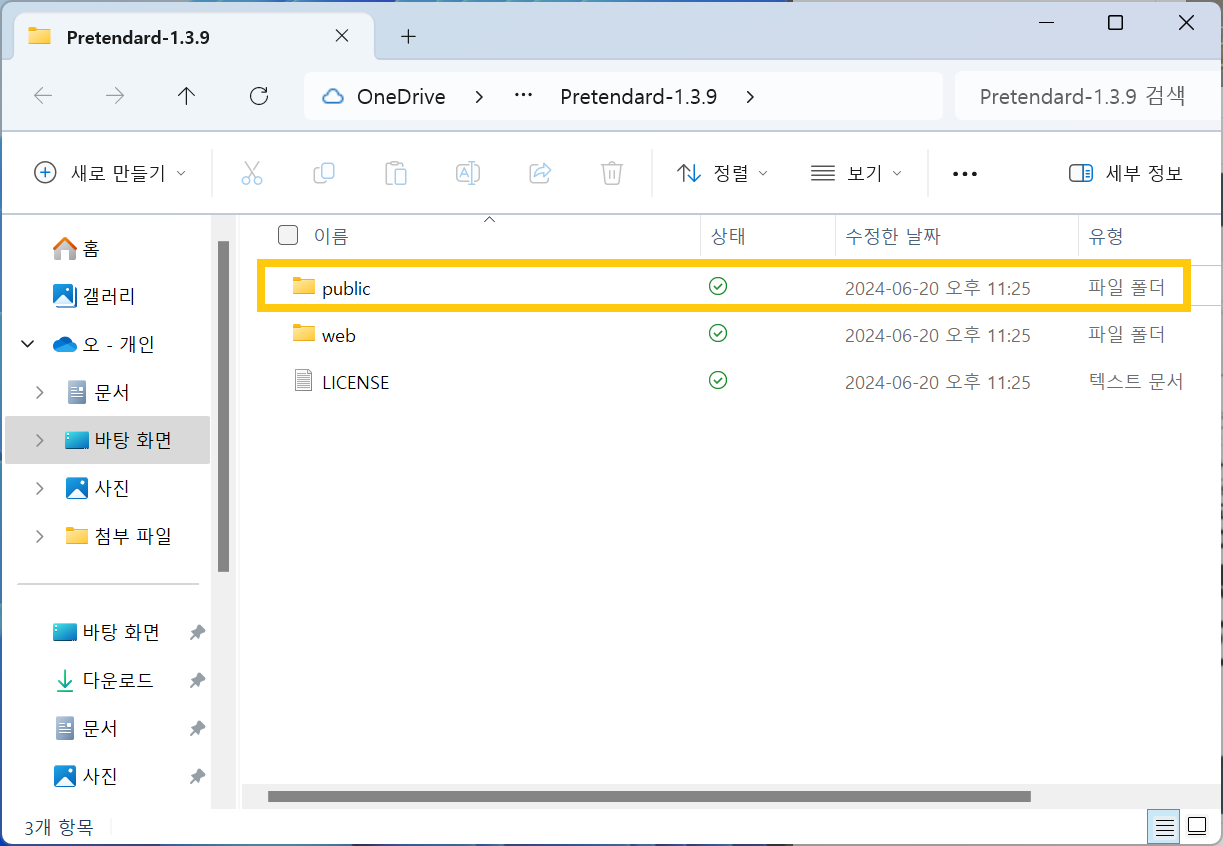Toggle the select-all checkbox by 이름
1223x846 pixels.
coord(288,236)
